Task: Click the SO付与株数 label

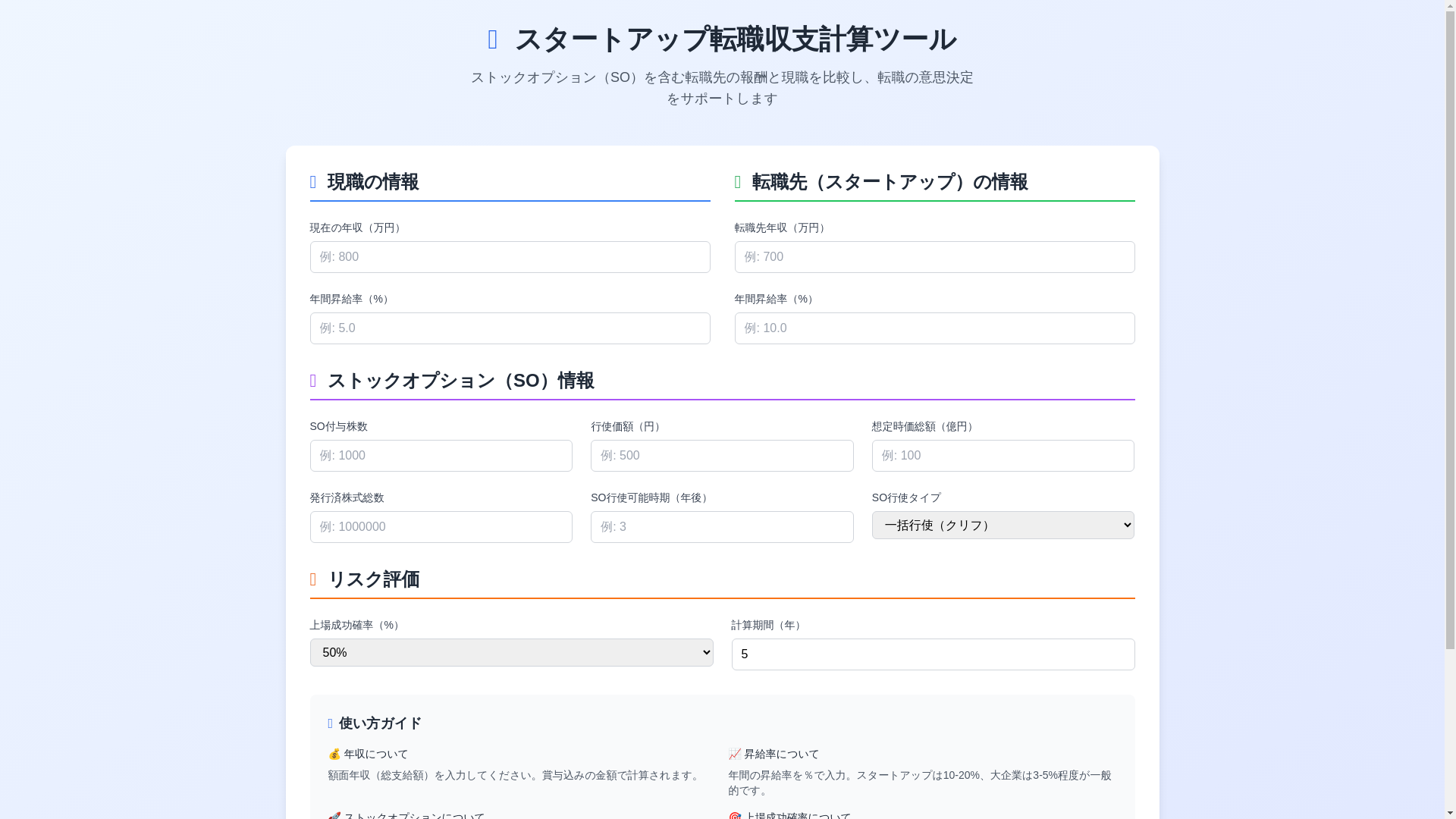Action: pyautogui.click(x=338, y=426)
